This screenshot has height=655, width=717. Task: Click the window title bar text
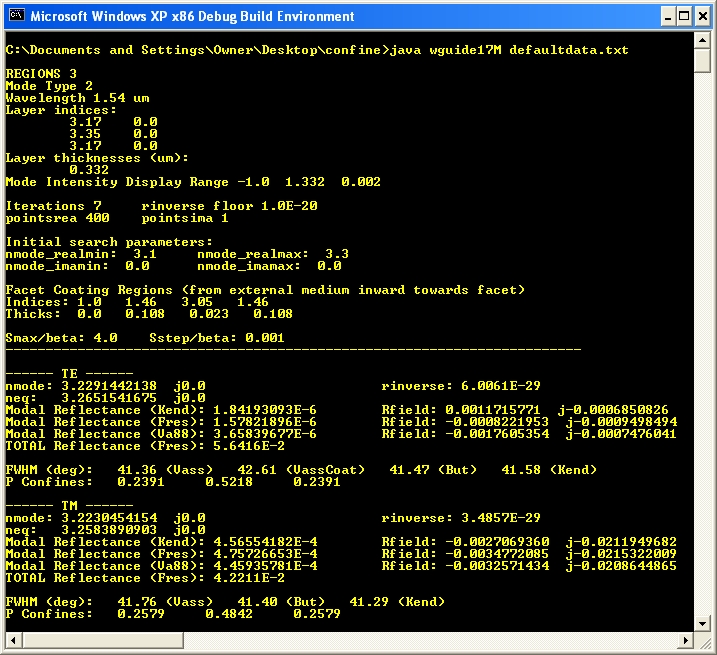point(192,16)
